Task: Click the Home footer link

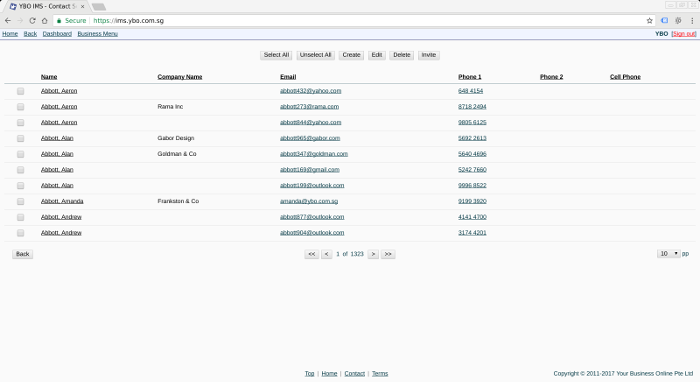Action: 329,374
